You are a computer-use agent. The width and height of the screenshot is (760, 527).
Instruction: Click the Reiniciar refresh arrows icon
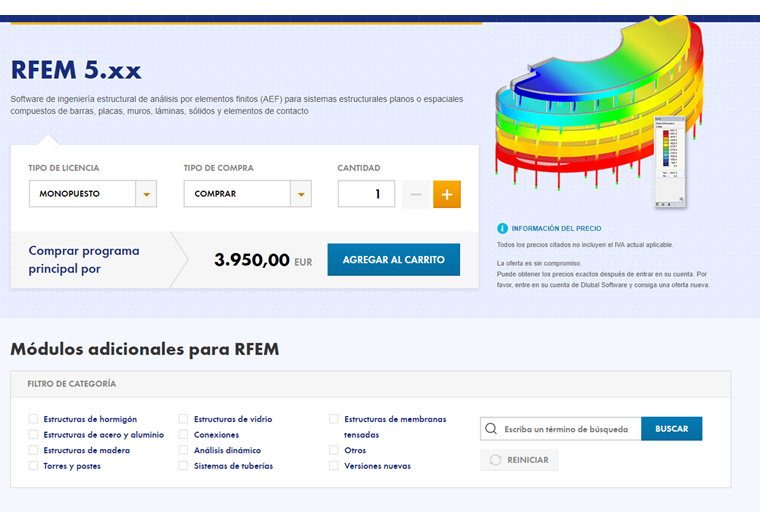[495, 460]
